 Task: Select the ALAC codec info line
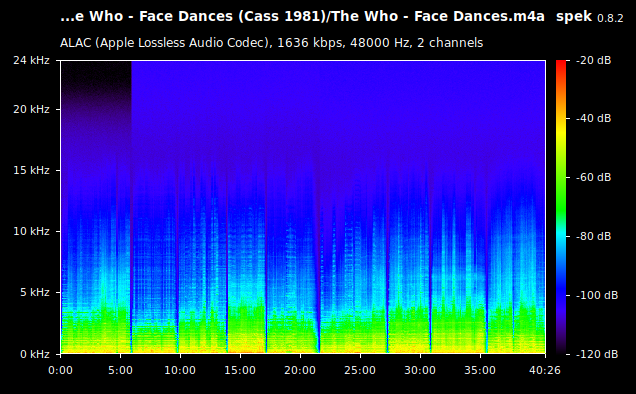[271, 43]
